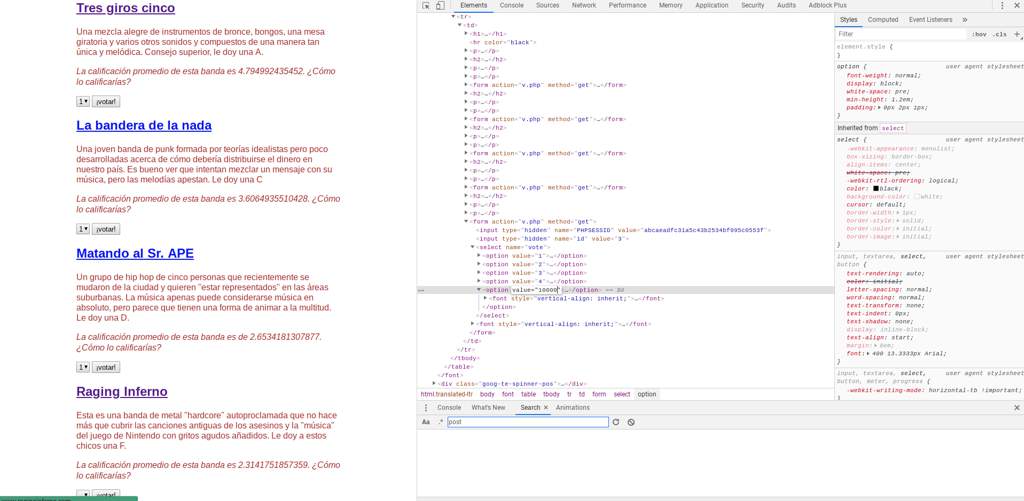1024x501 pixels.
Task: Expand option value 3 node
Action: point(479,273)
